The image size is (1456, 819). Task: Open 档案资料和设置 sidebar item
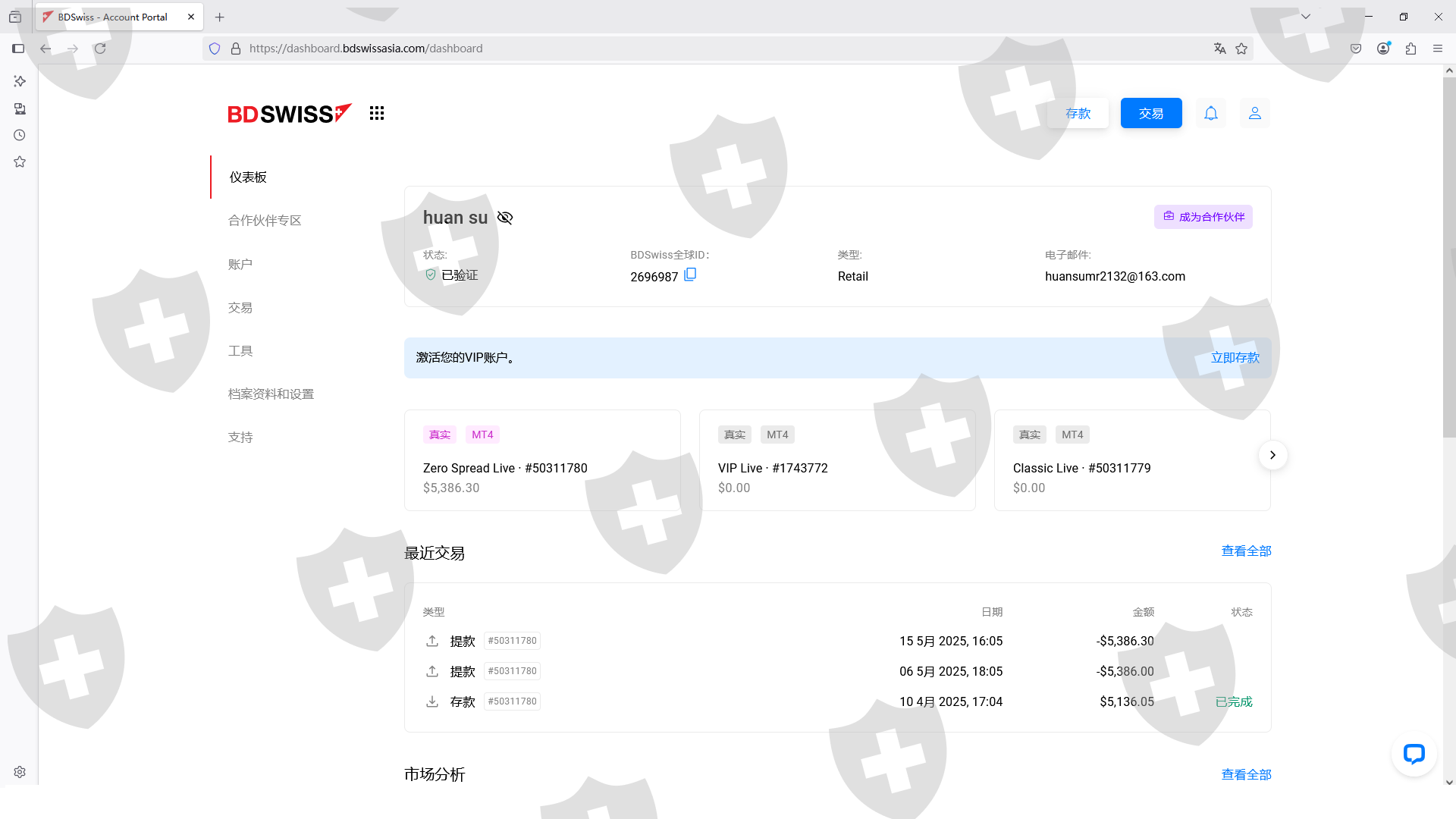click(x=271, y=394)
